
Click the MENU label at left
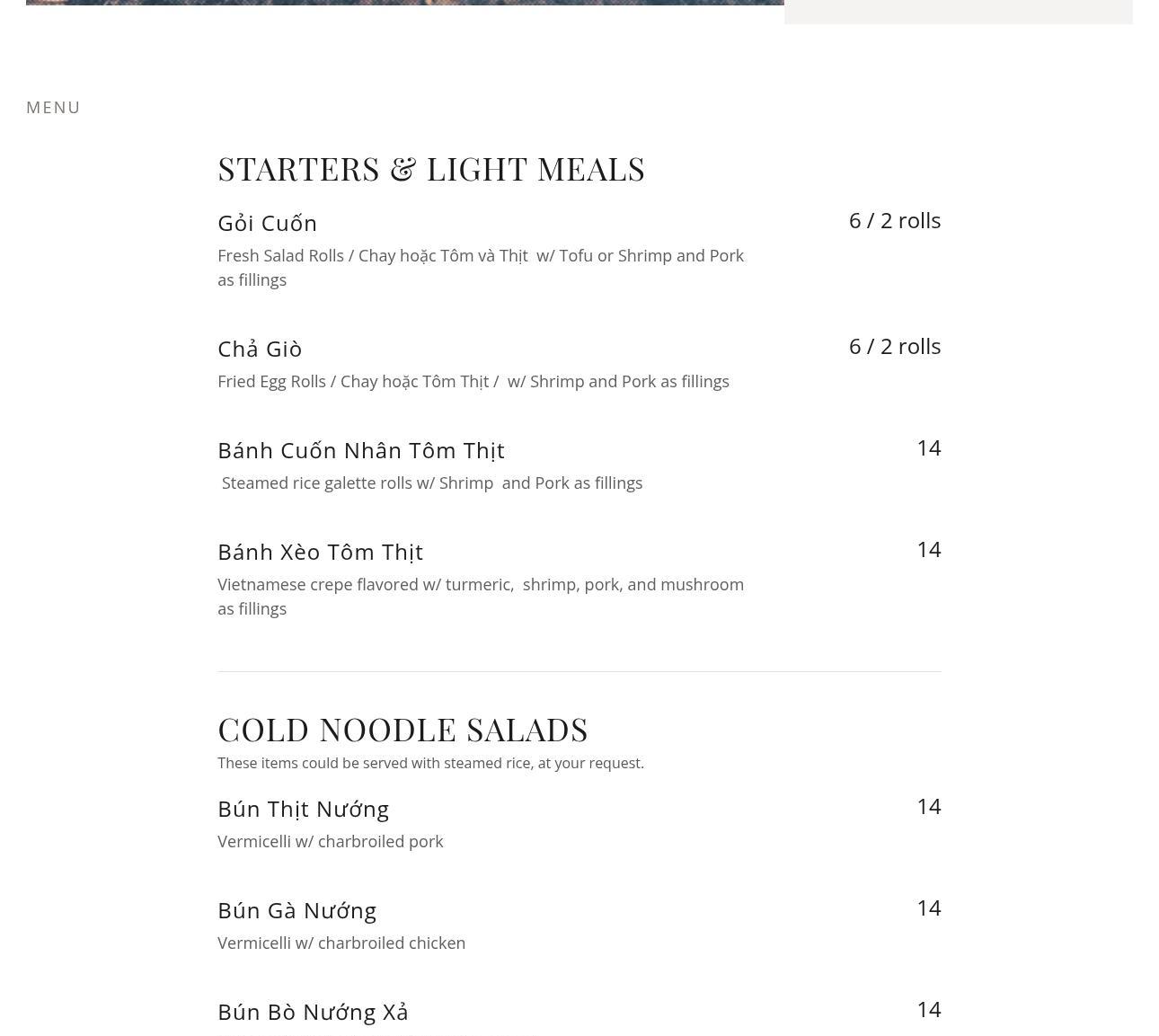(x=53, y=107)
